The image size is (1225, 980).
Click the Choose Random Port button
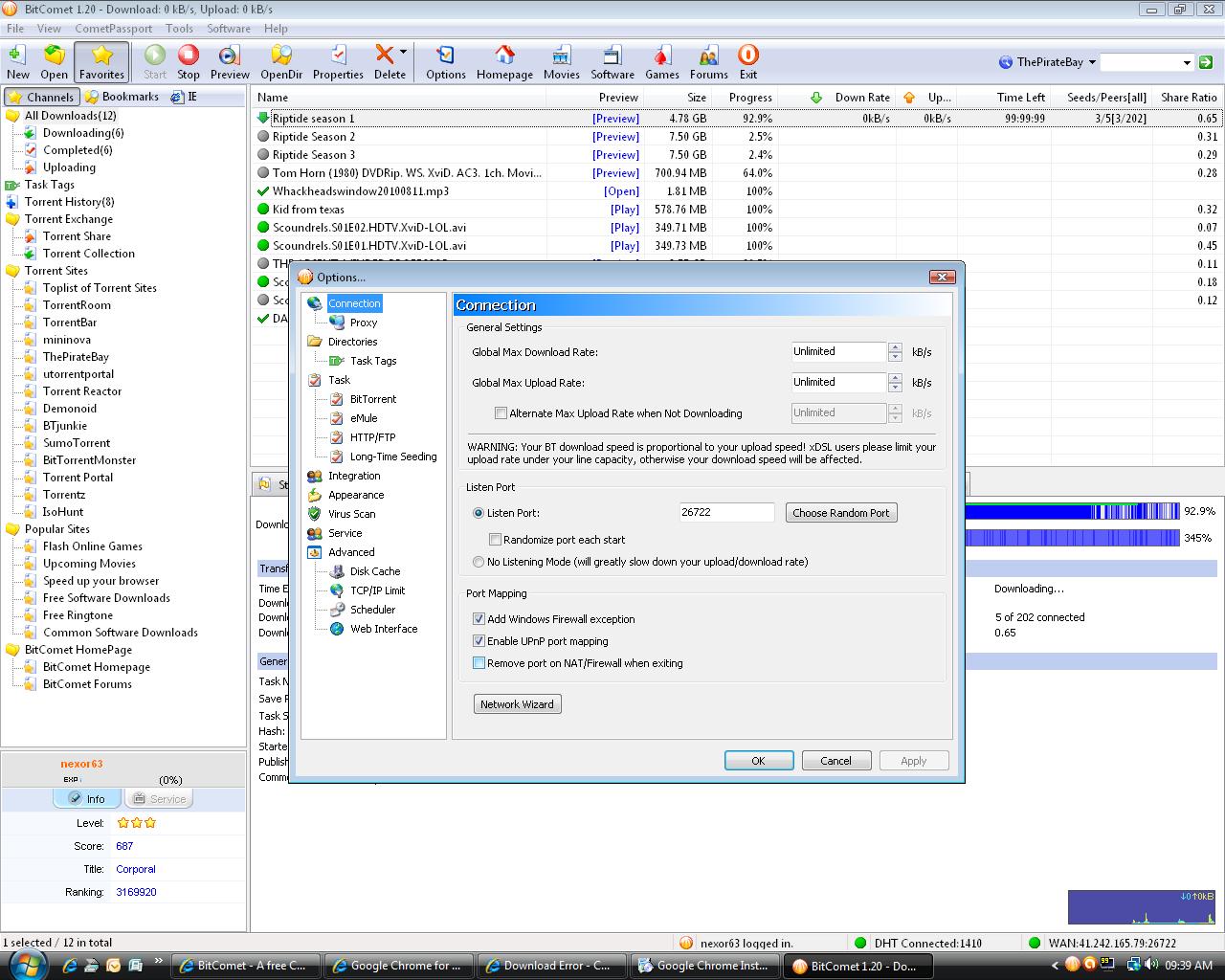[x=841, y=513]
